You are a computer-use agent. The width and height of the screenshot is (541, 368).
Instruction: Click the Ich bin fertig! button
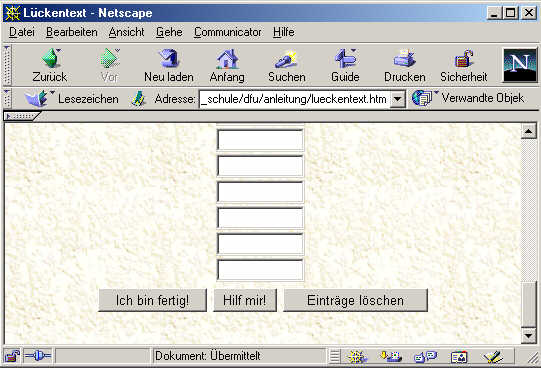pyautogui.click(x=153, y=300)
